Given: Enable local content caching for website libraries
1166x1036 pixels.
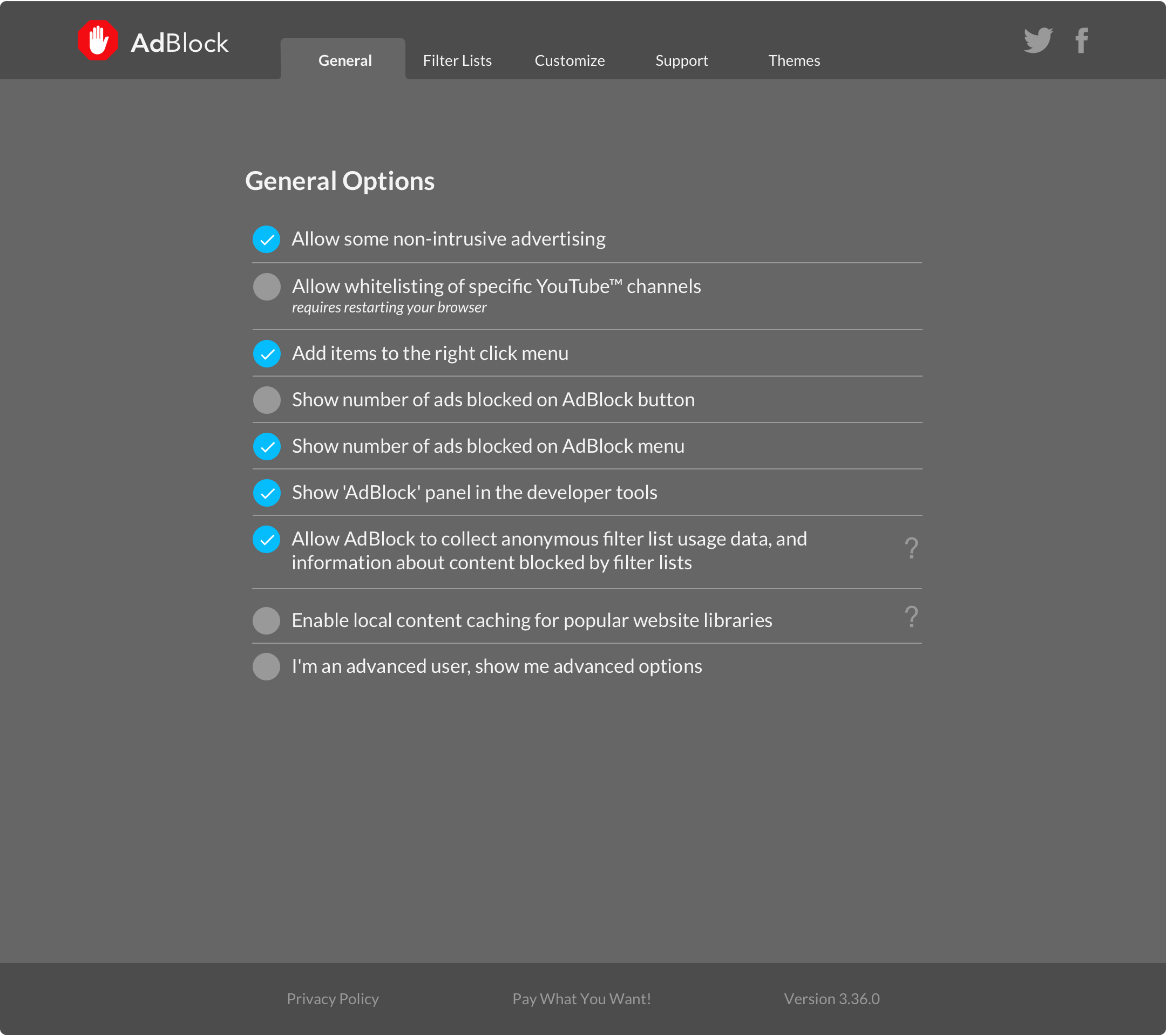Looking at the screenshot, I should pyautogui.click(x=267, y=621).
